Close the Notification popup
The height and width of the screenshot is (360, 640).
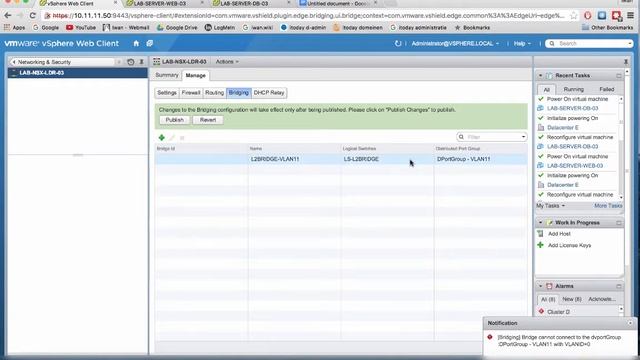(630, 323)
